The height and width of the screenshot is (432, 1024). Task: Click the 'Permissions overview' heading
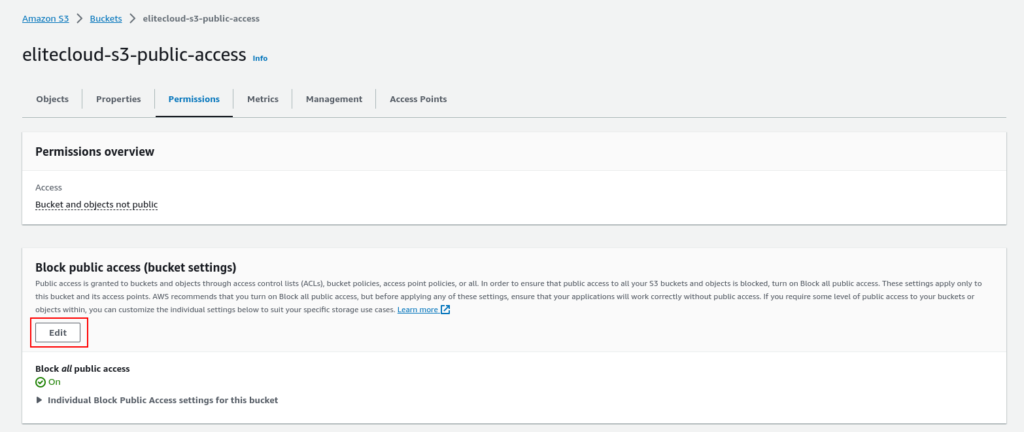pos(95,151)
